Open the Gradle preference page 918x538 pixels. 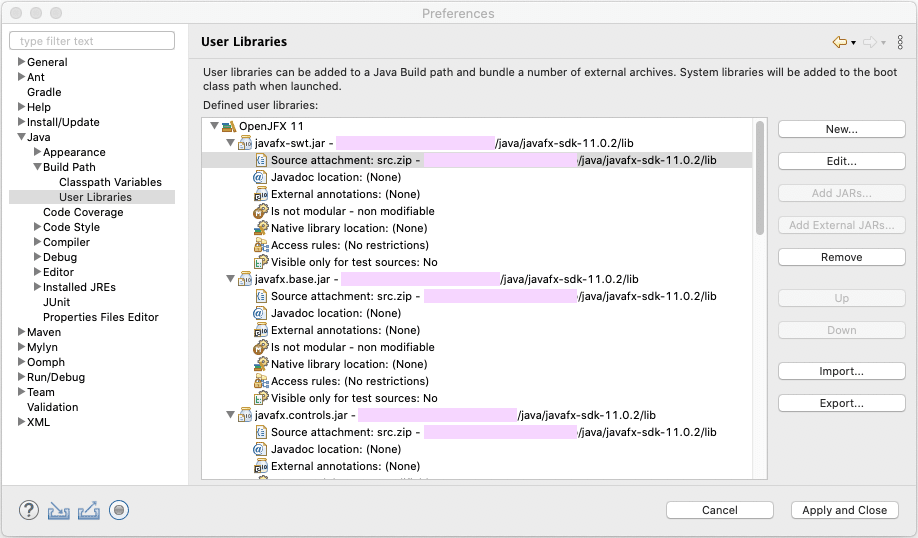click(x=44, y=92)
